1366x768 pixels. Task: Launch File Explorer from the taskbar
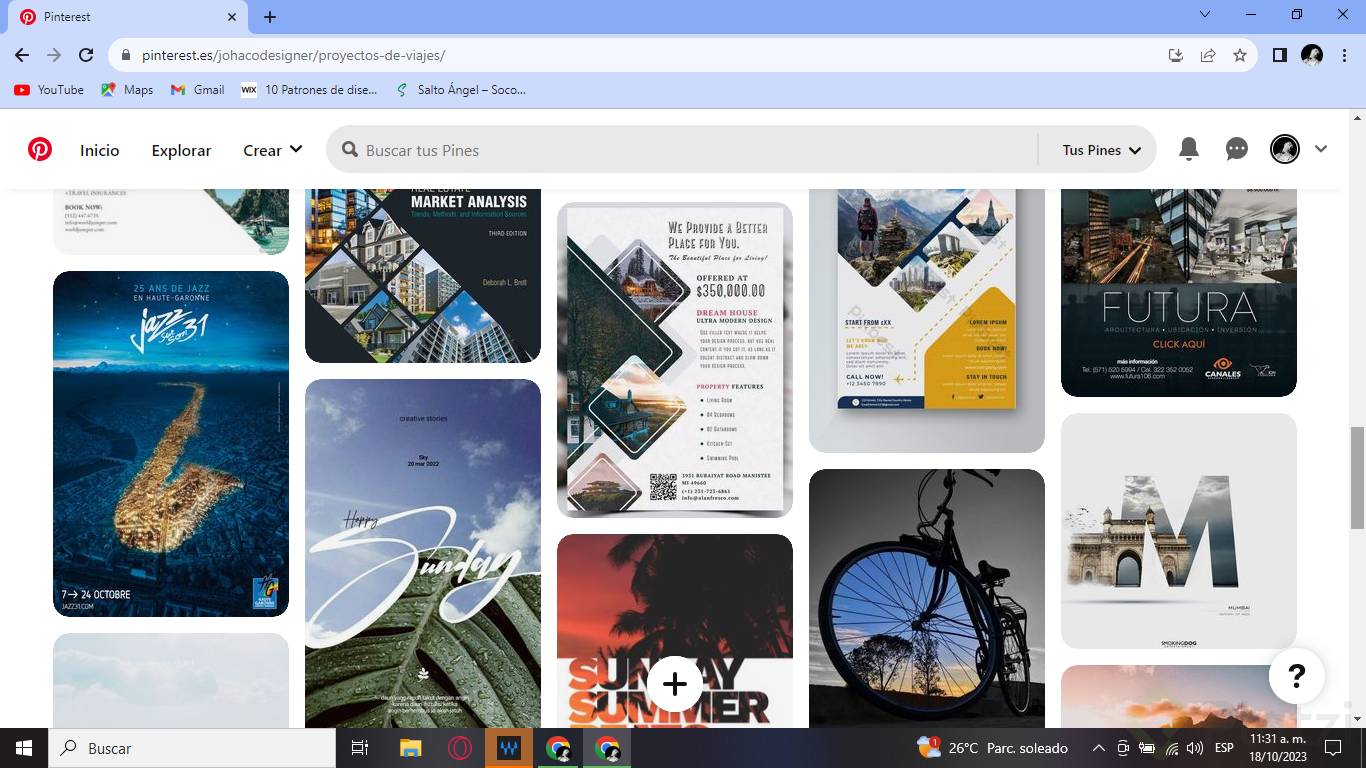pyautogui.click(x=410, y=748)
